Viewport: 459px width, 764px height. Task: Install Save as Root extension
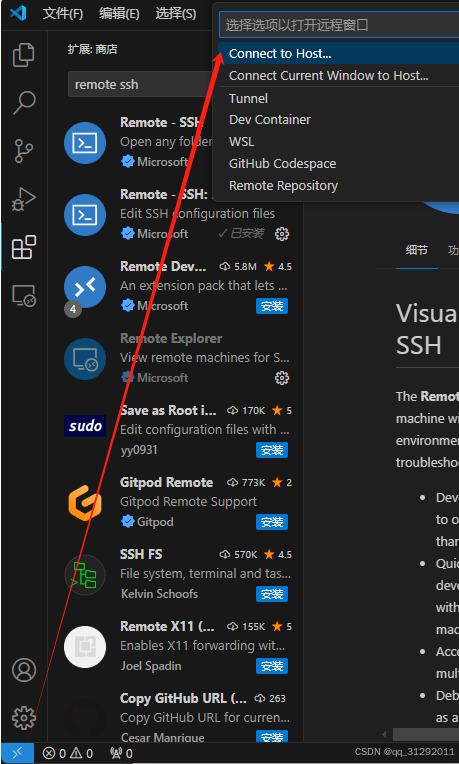(272, 450)
